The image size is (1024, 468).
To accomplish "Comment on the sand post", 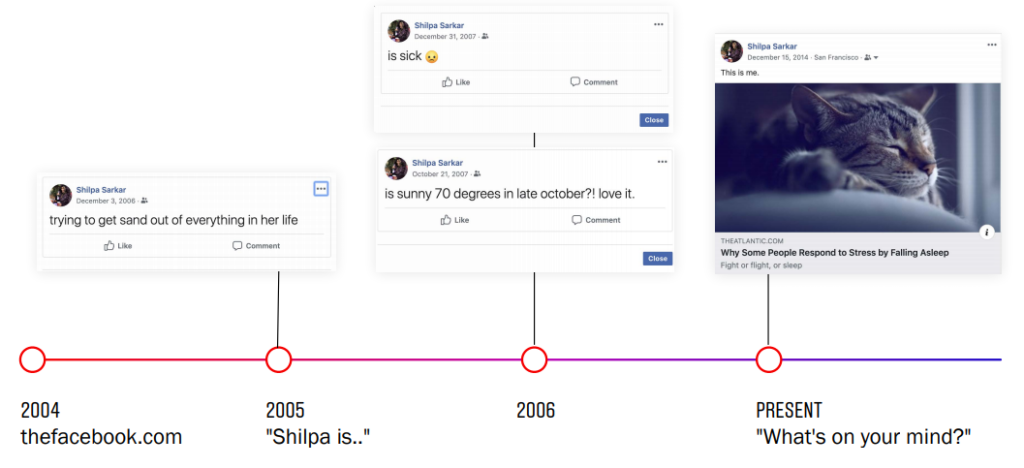I will [x=256, y=246].
